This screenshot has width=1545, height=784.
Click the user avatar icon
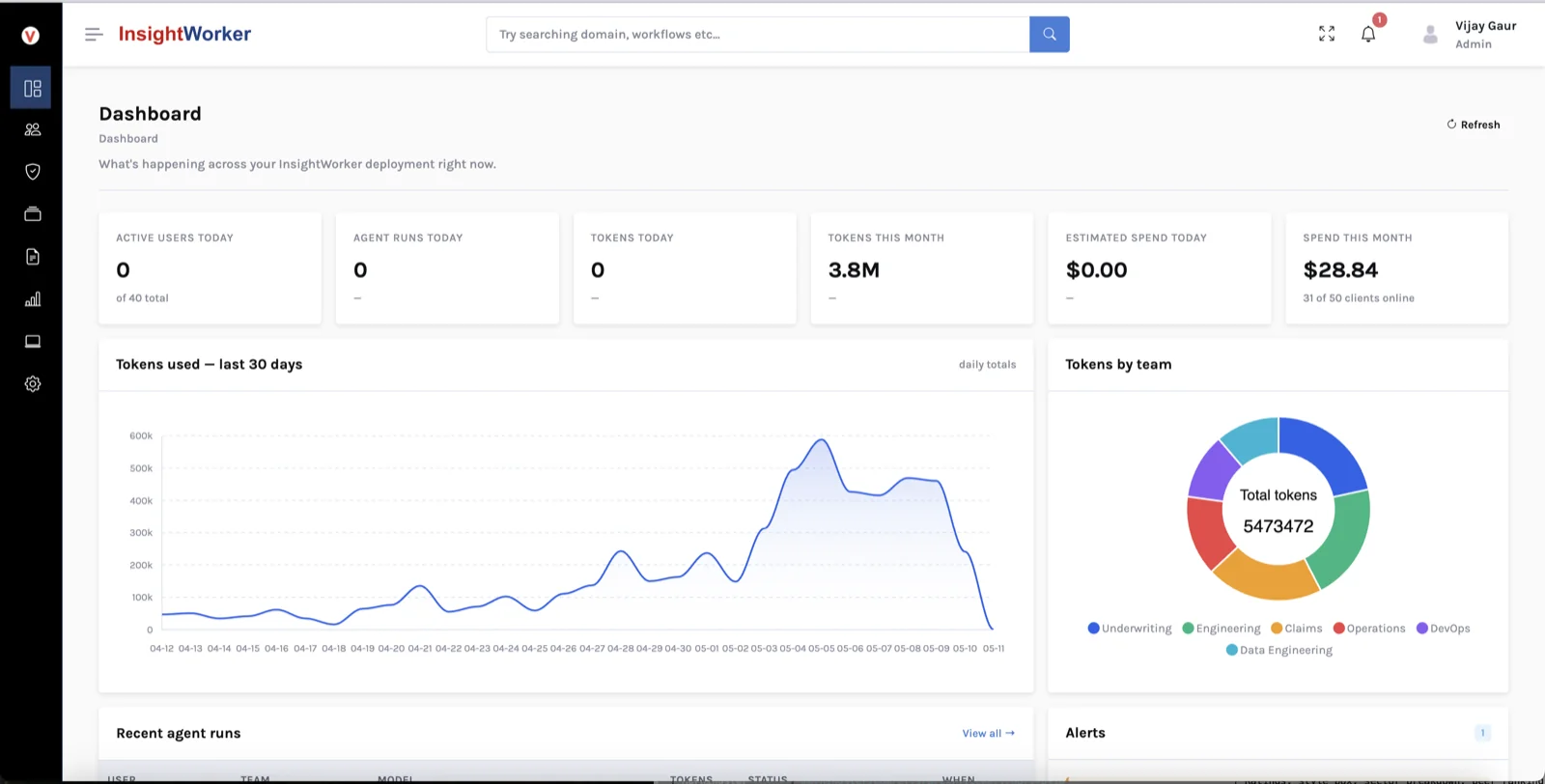click(x=1430, y=35)
